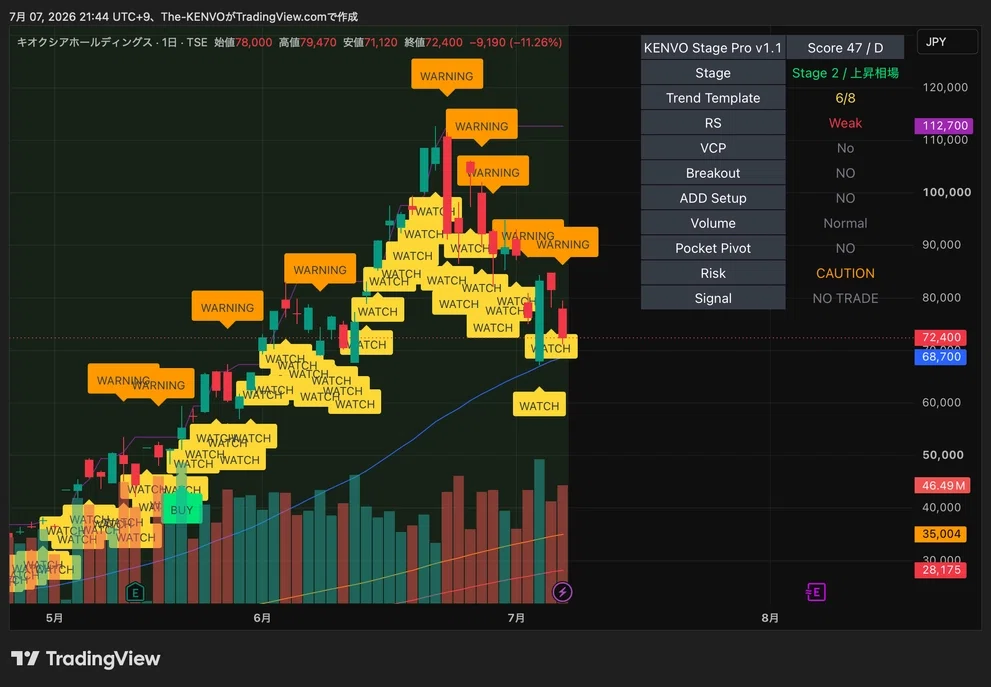Click the NO TRADE signal value
The width and height of the screenshot is (991, 687).
tap(845, 298)
